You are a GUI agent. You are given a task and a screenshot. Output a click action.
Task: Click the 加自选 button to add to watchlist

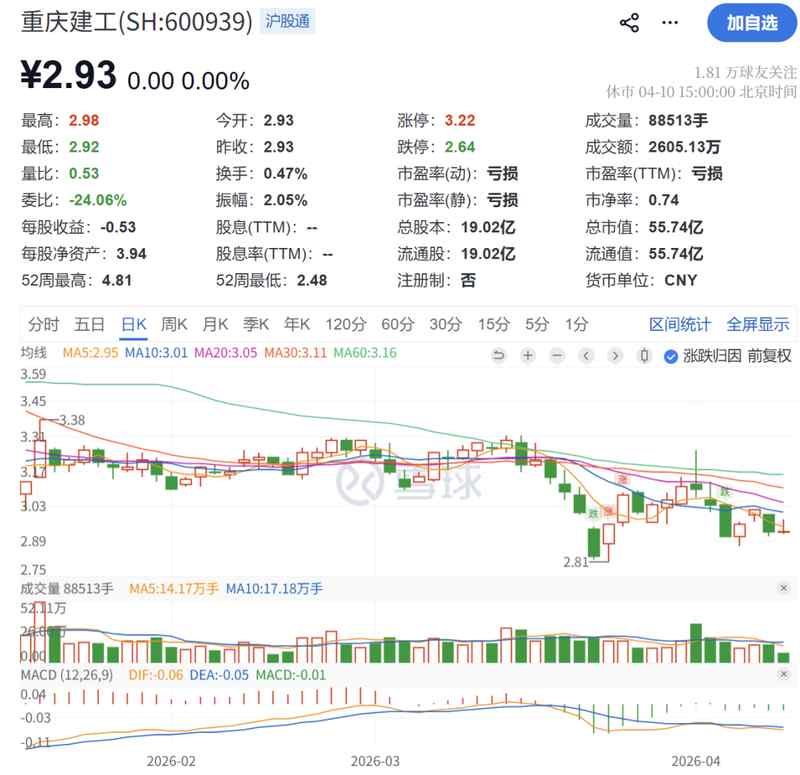pos(751,22)
